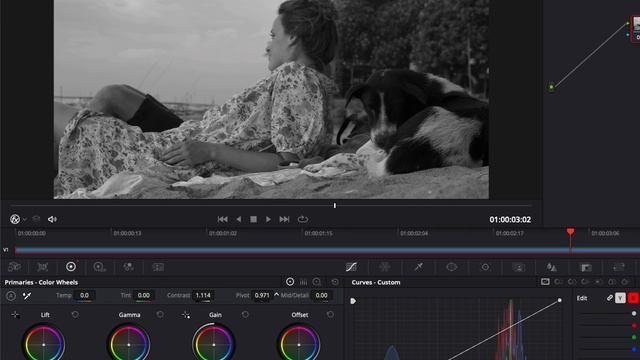The height and width of the screenshot is (360, 640).
Task: Click the green intensity slider handle
Action: (634, 337)
